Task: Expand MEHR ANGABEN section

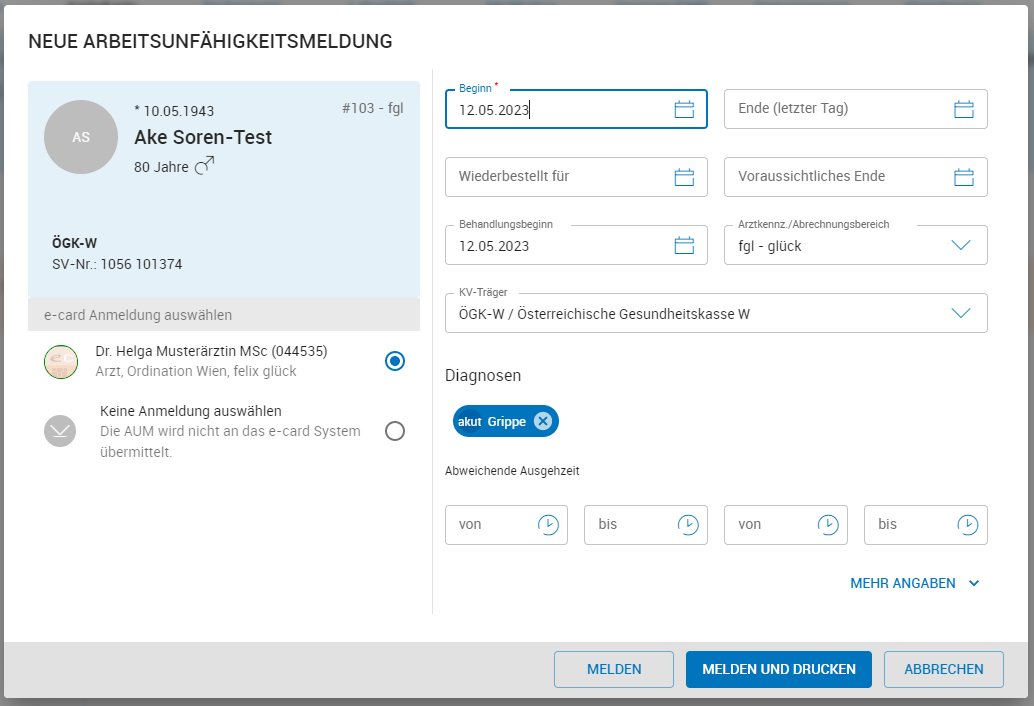Action: click(x=914, y=583)
